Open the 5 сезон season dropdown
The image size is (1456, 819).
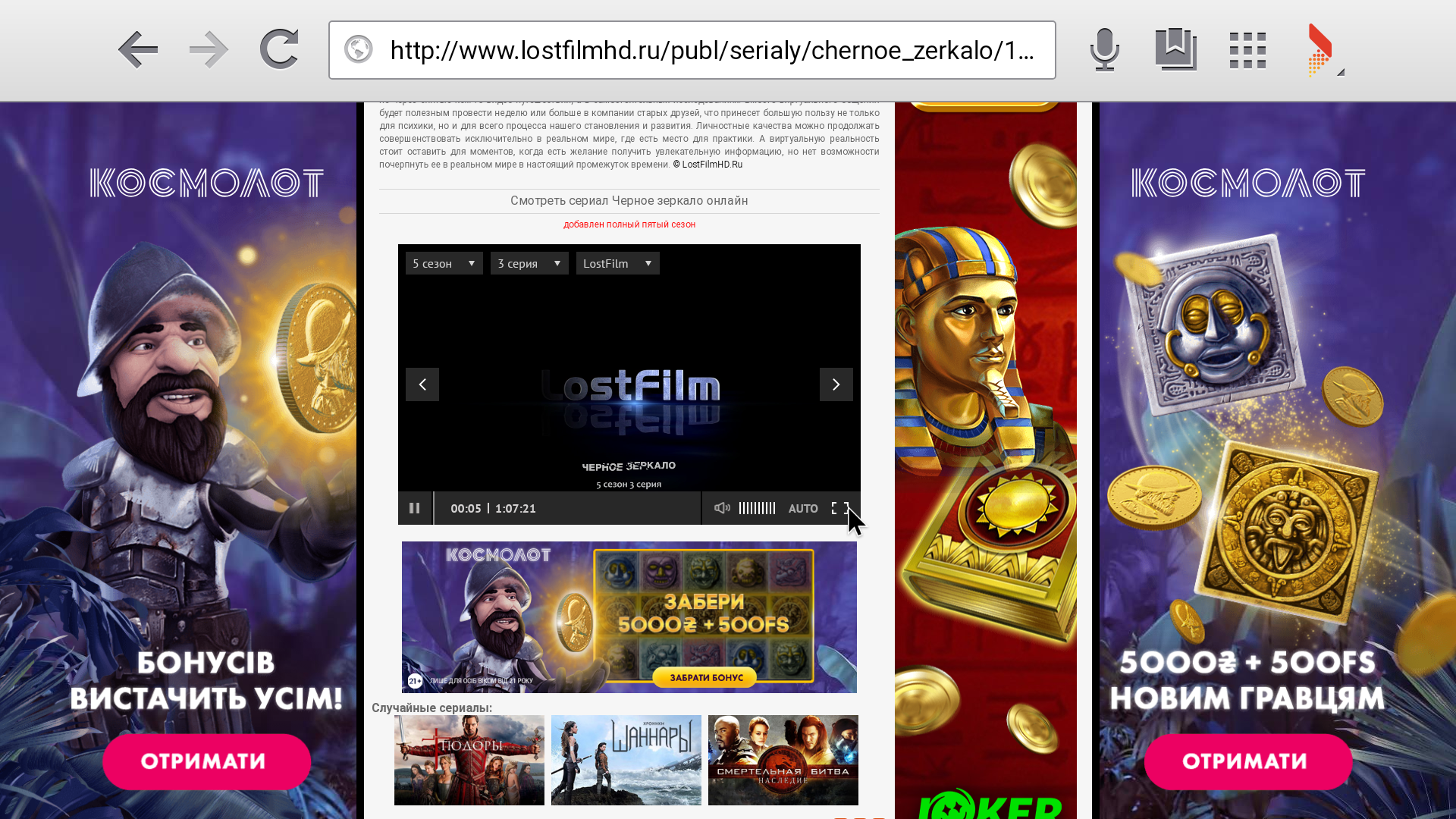point(444,263)
